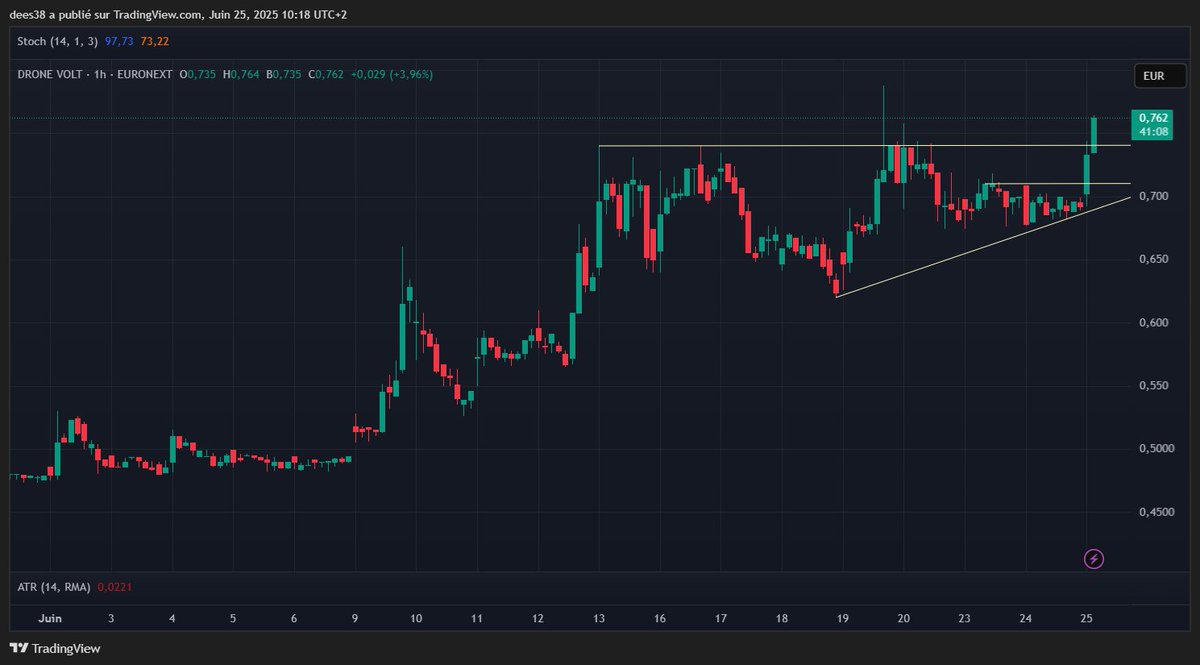Click the open value O0,735
This screenshot has width=1200, height=665.
(197, 74)
